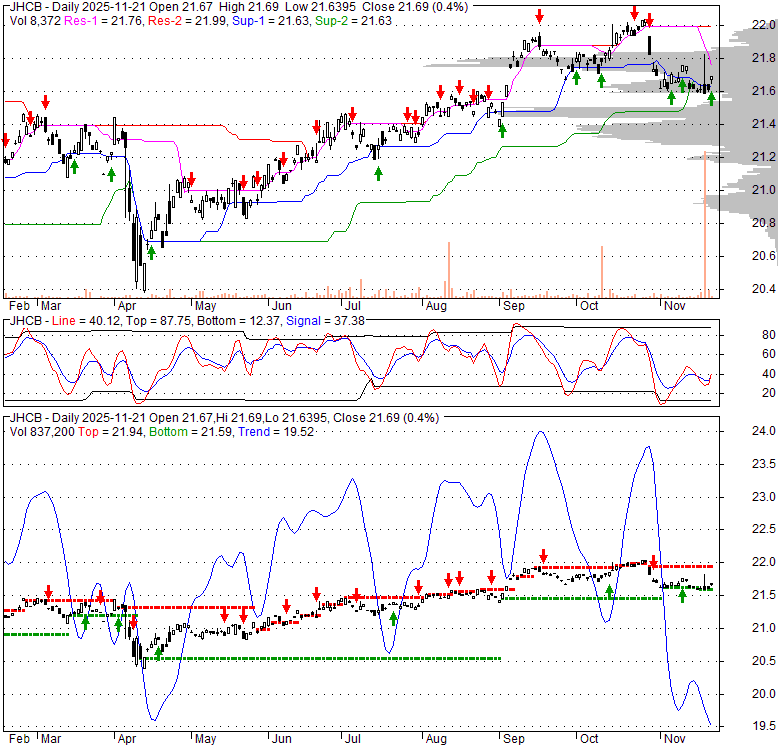Click the 23.5 label on bottom chart axis

764,464
